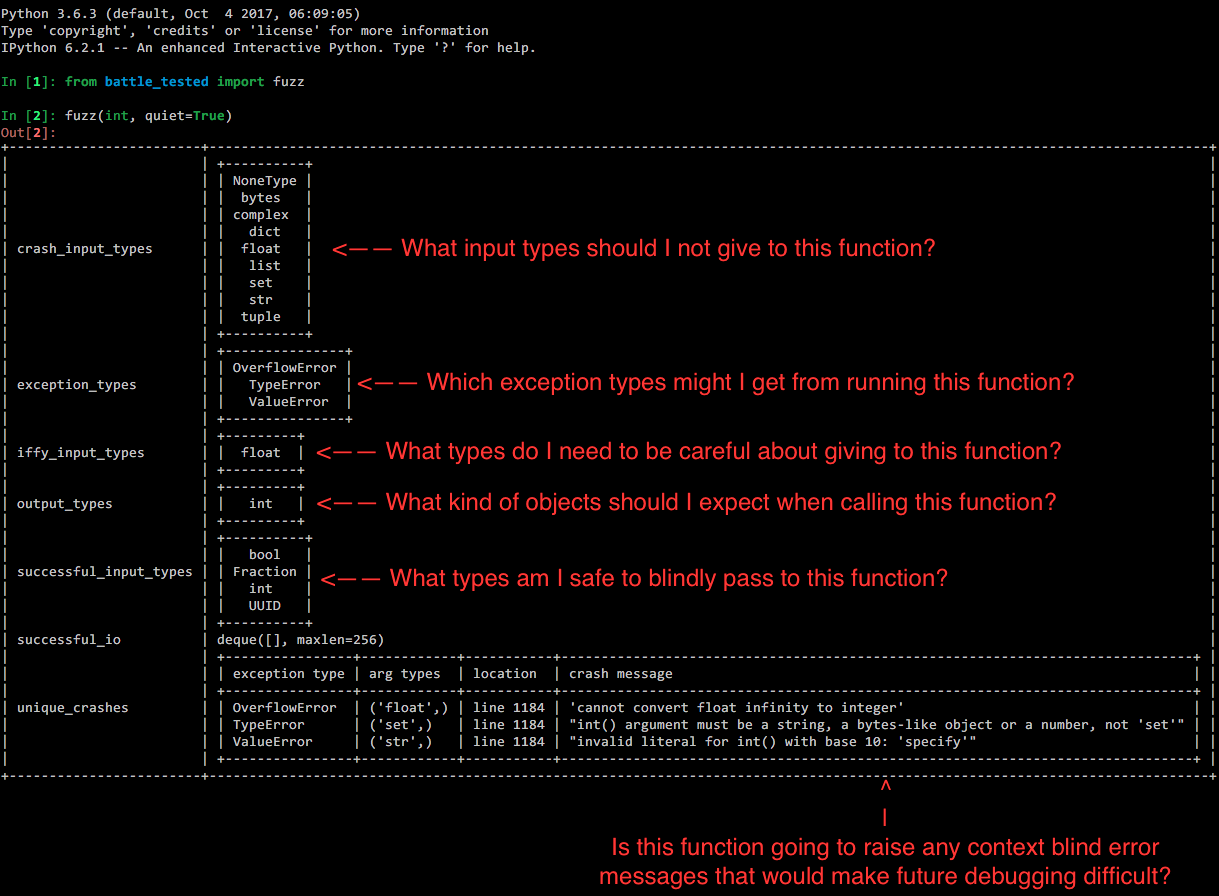Click the fuzz(int, quiet=True) command text
Viewport: 1219px width, 896px height.
[148, 116]
